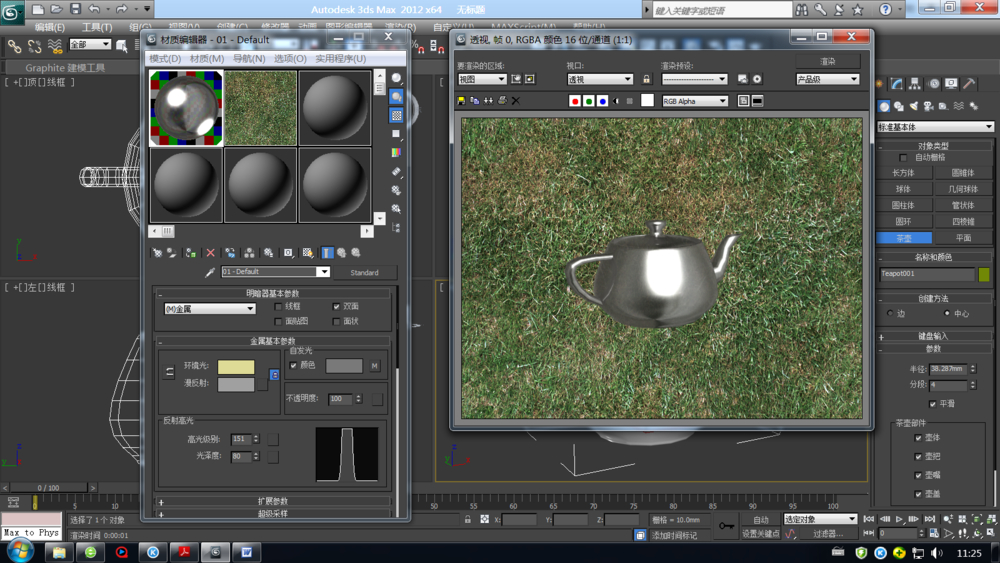Viewport: 1000px width, 563px height.
Task: Click the video color check icon
Action: (x=397, y=153)
